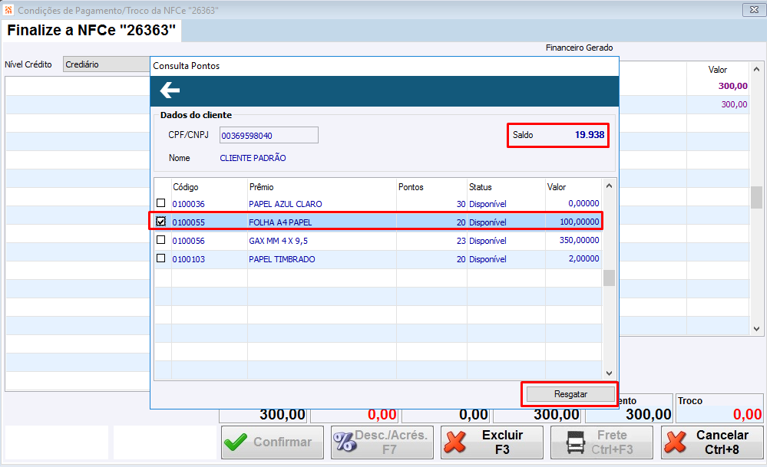Screen dimensions: 768x467
Task: Check the PAPEL TIMBRADO checkbox
Action: coord(161,258)
